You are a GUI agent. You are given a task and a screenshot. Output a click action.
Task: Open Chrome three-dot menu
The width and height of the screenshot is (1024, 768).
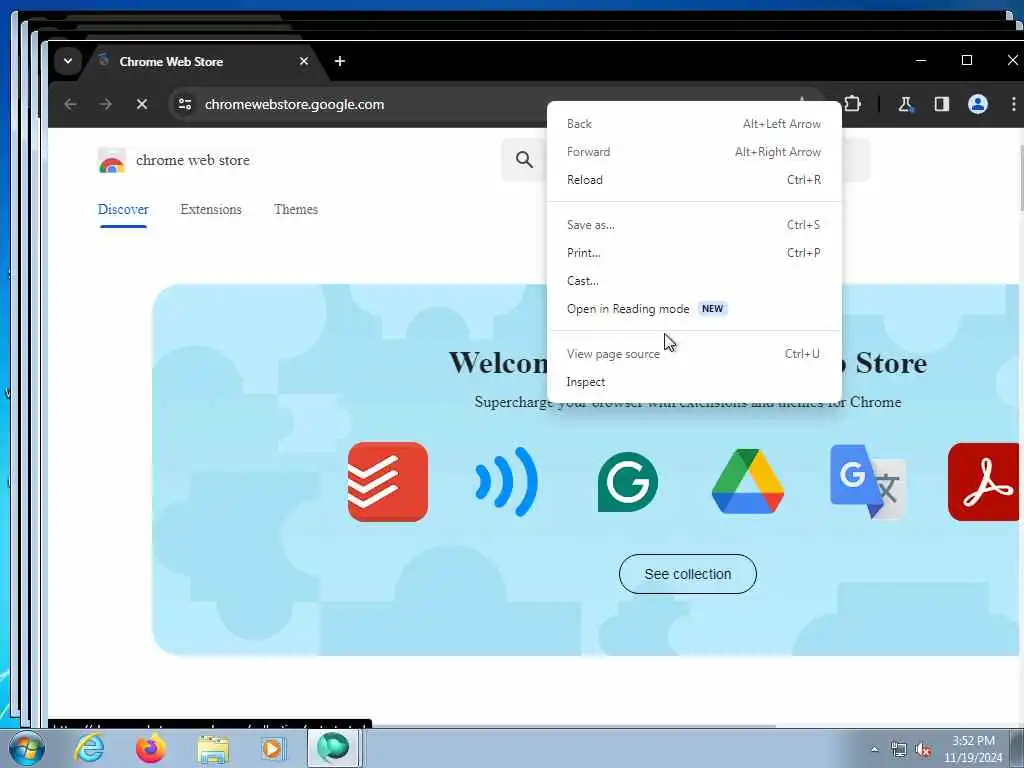pyautogui.click(x=1014, y=104)
